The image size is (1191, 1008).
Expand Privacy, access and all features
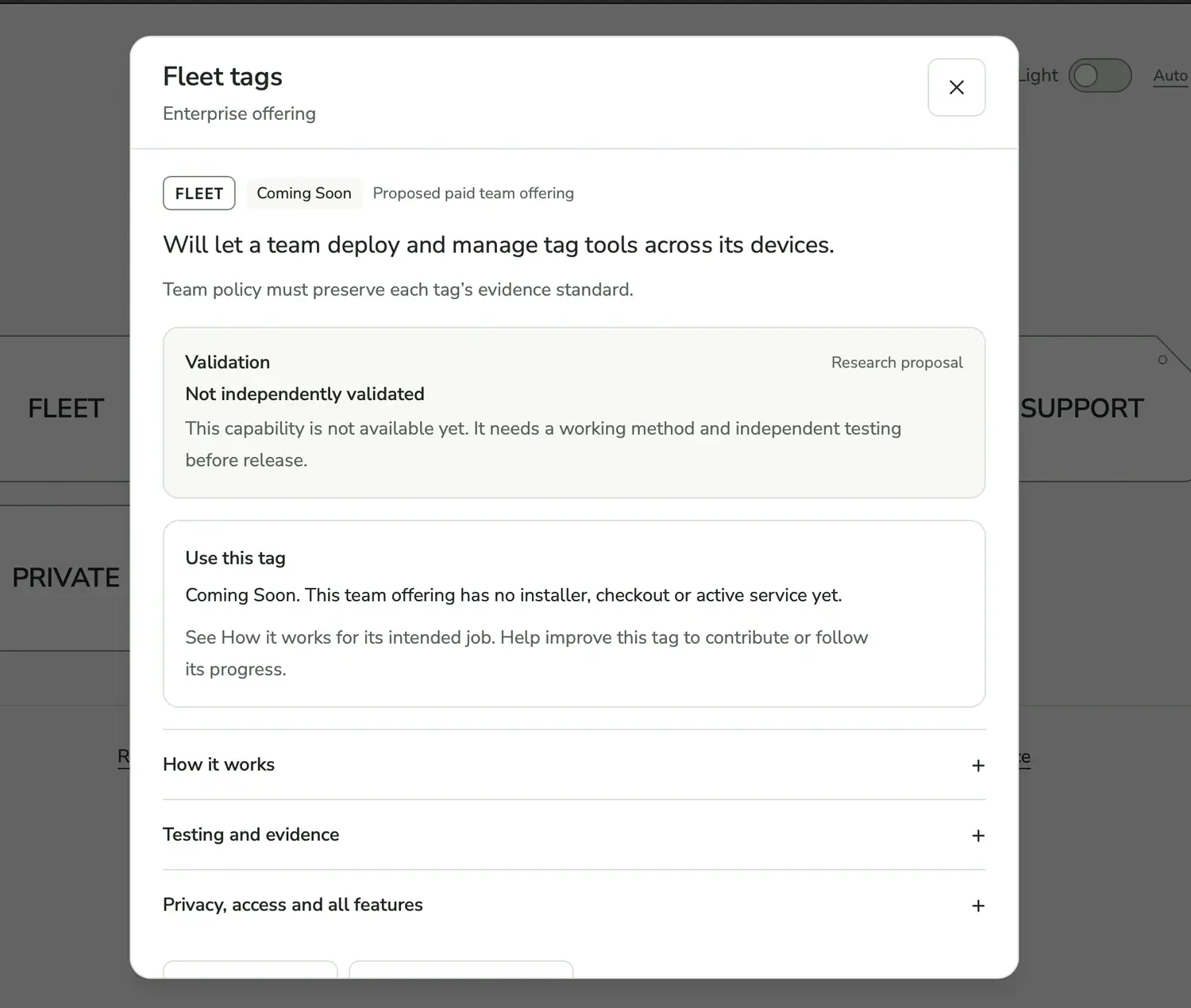coord(574,905)
